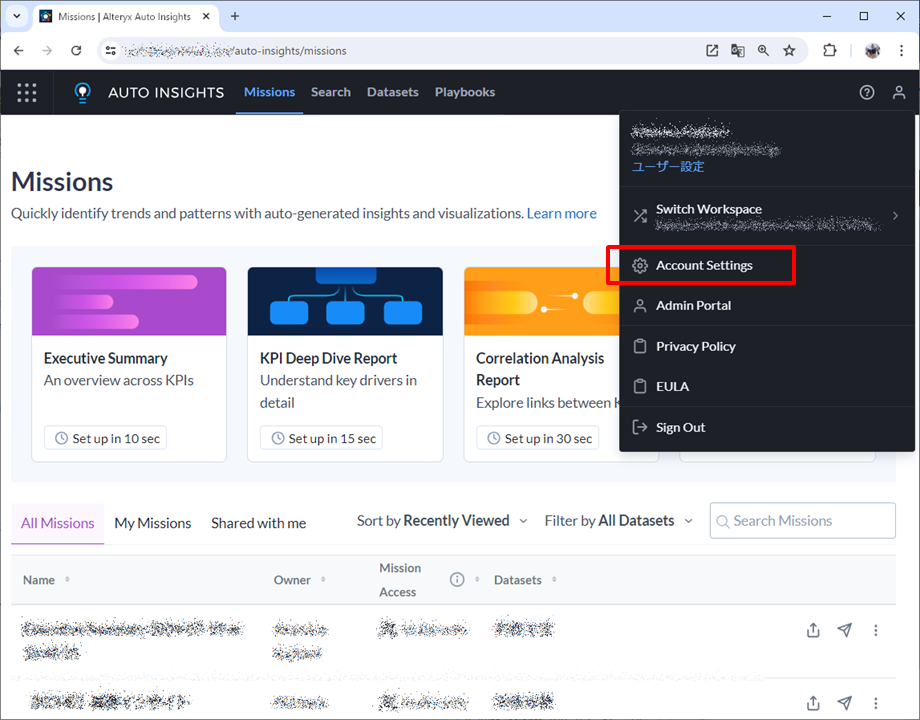The width and height of the screenshot is (920, 720).
Task: Open the Datasets tab in top navigation
Action: point(392,92)
